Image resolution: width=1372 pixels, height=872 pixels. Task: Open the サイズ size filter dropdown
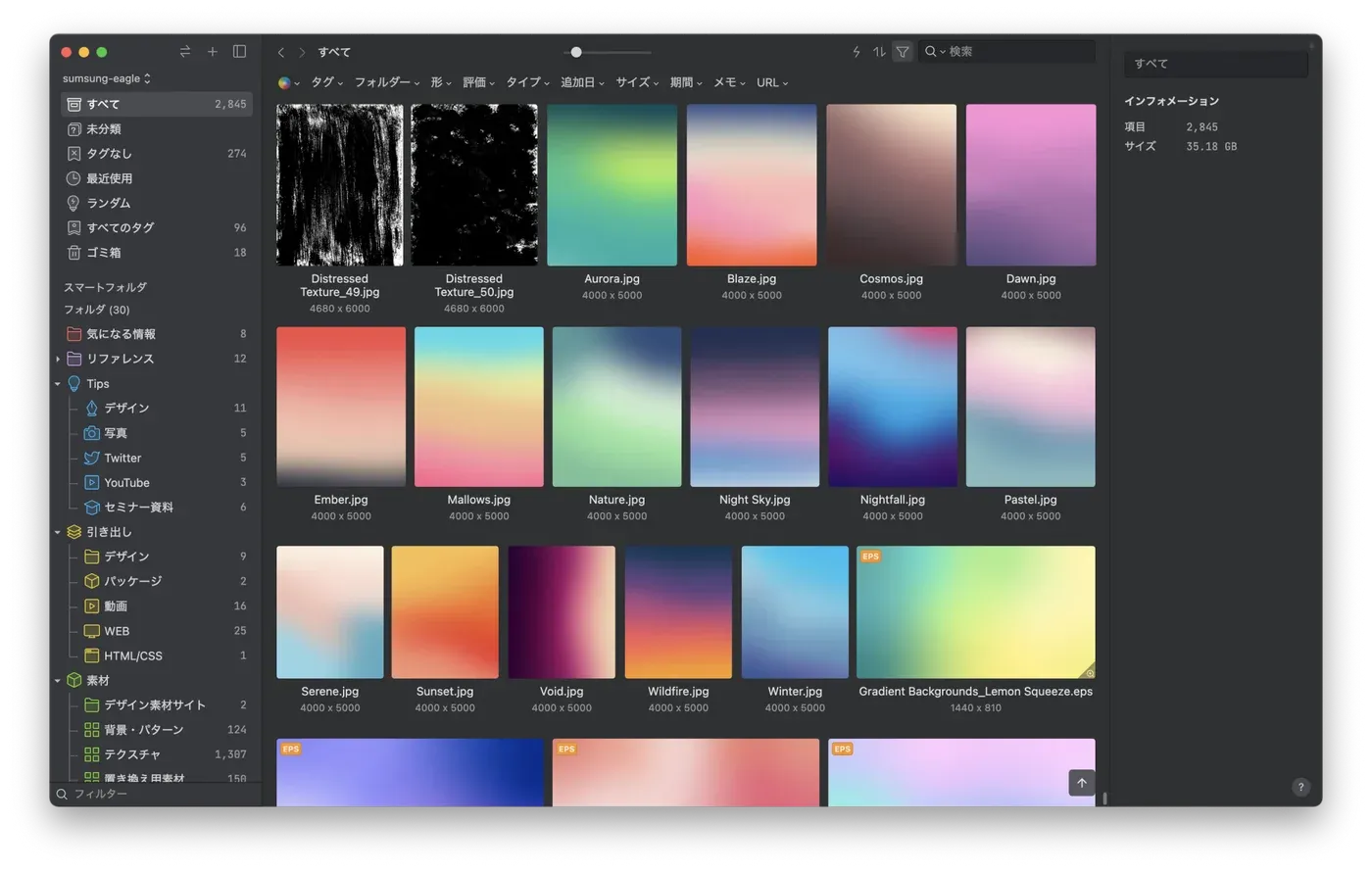[x=638, y=82]
